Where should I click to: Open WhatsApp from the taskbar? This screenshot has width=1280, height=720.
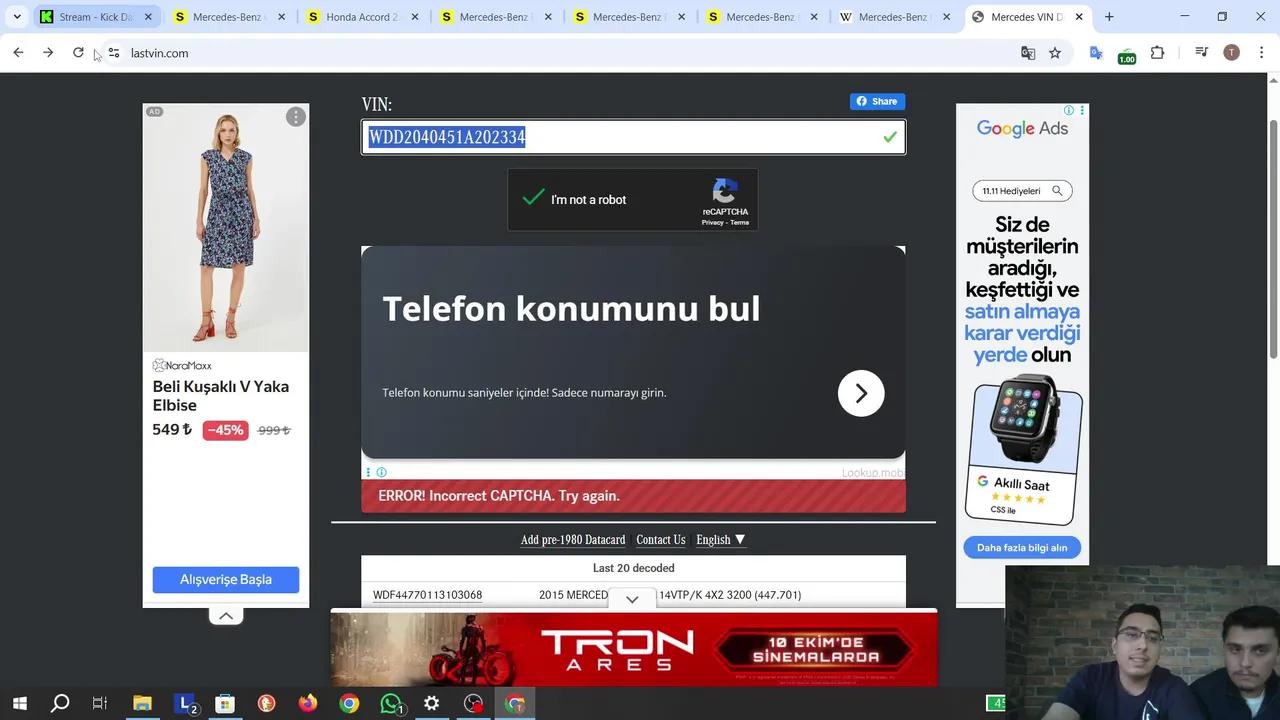(391, 704)
